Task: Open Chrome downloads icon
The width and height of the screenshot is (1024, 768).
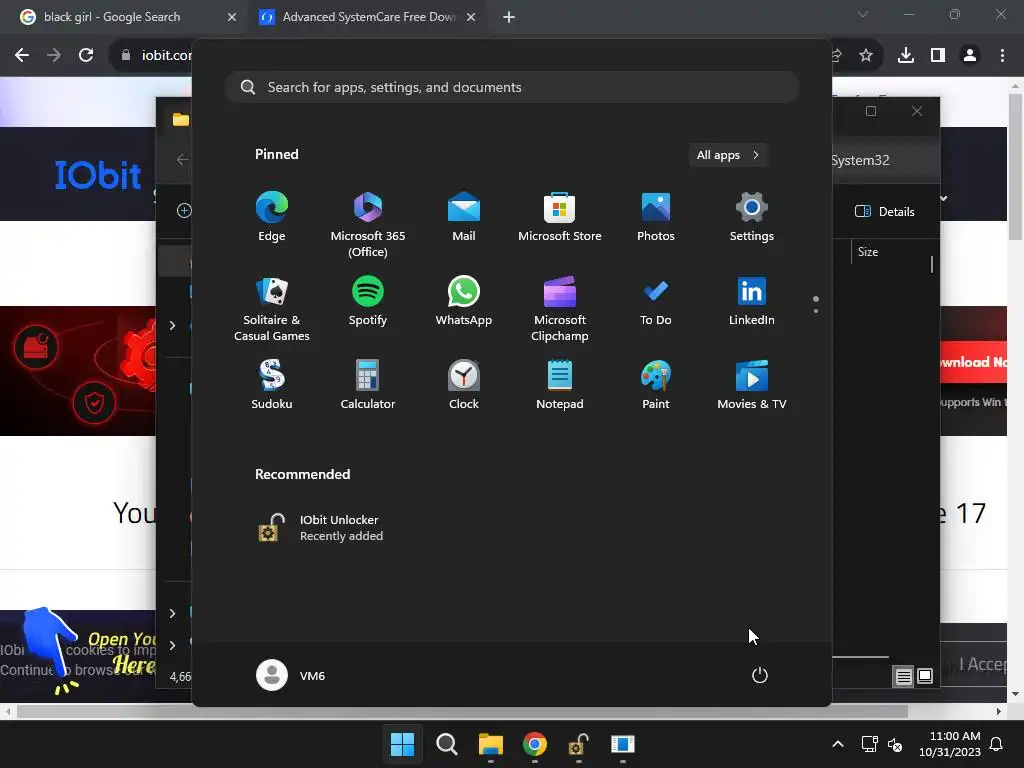Action: [906, 56]
